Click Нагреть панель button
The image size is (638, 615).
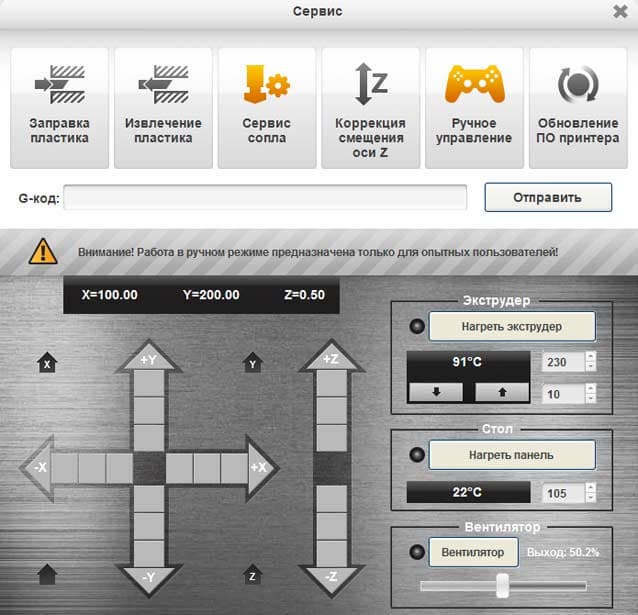coord(512,455)
